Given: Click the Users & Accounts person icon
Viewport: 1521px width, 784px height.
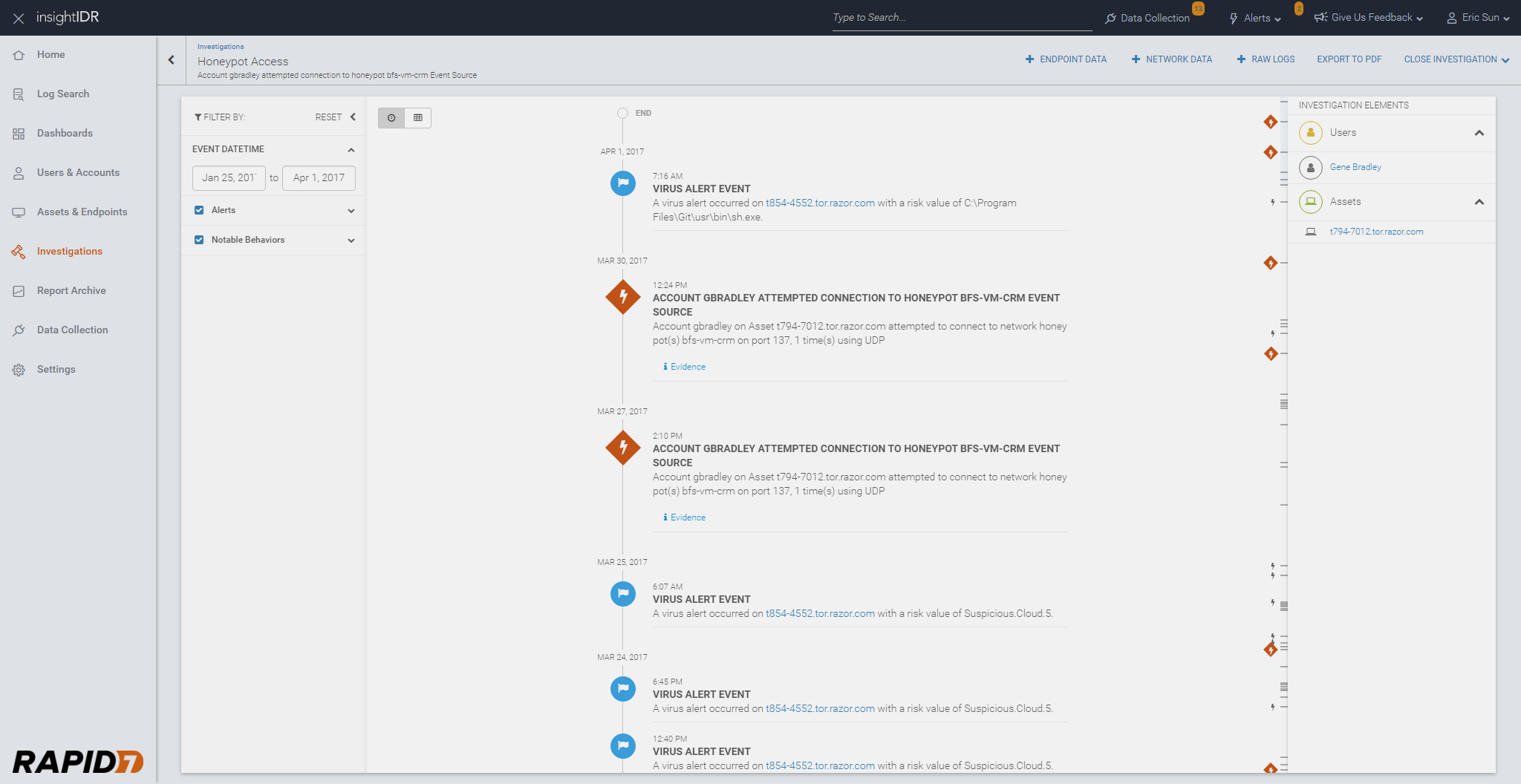Looking at the screenshot, I should click(x=19, y=173).
